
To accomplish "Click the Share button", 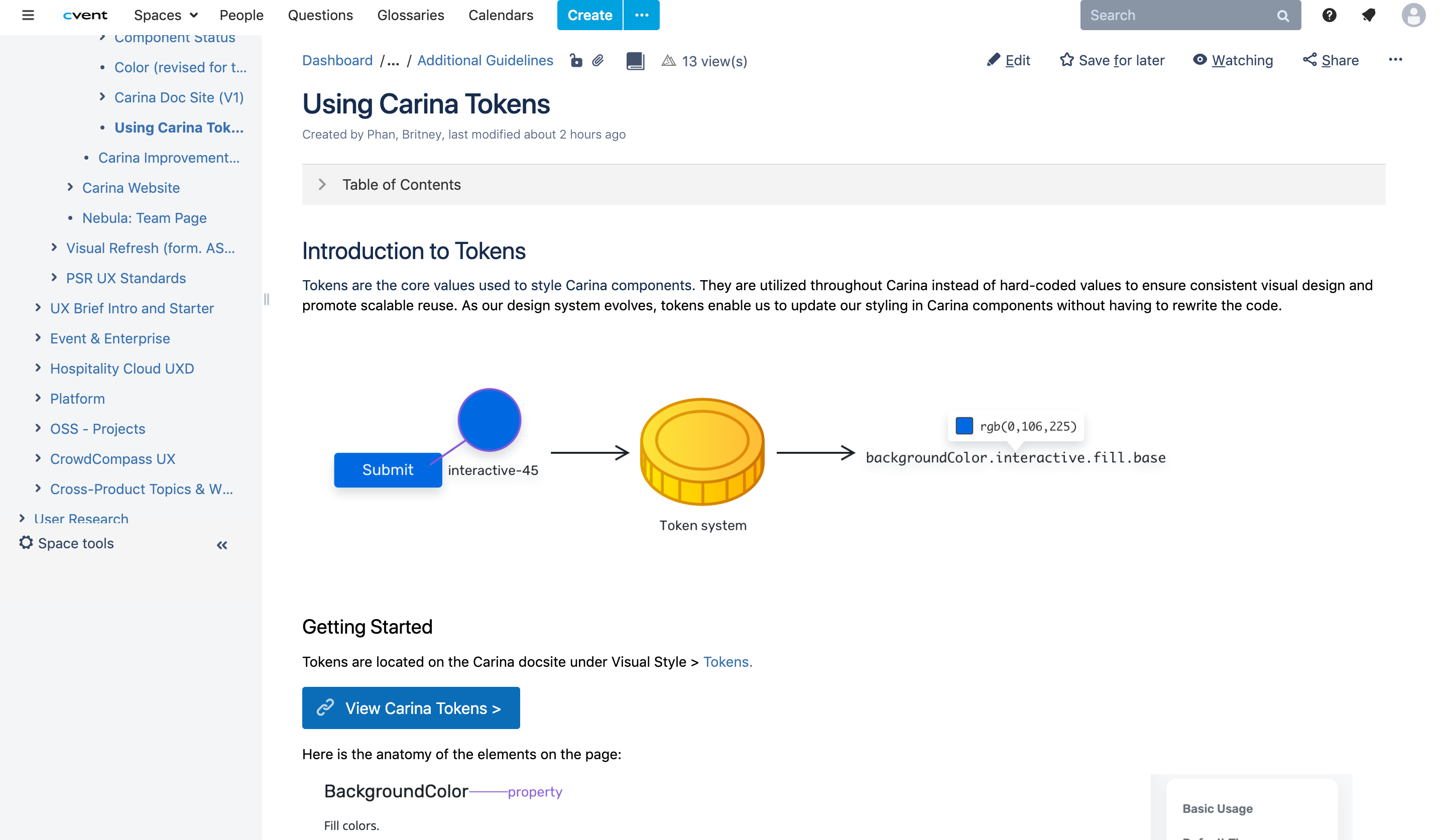I will [x=1331, y=60].
